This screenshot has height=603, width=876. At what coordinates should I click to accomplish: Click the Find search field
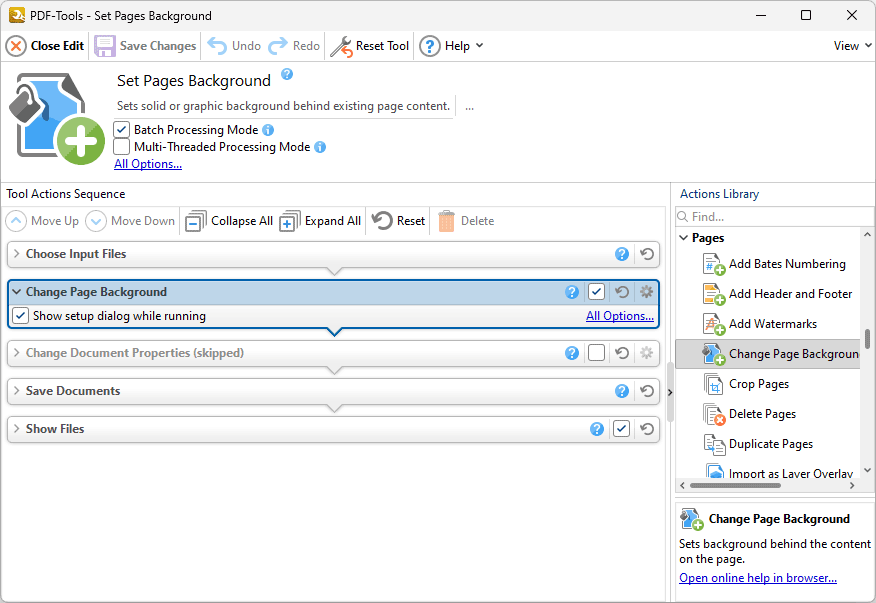tap(774, 216)
